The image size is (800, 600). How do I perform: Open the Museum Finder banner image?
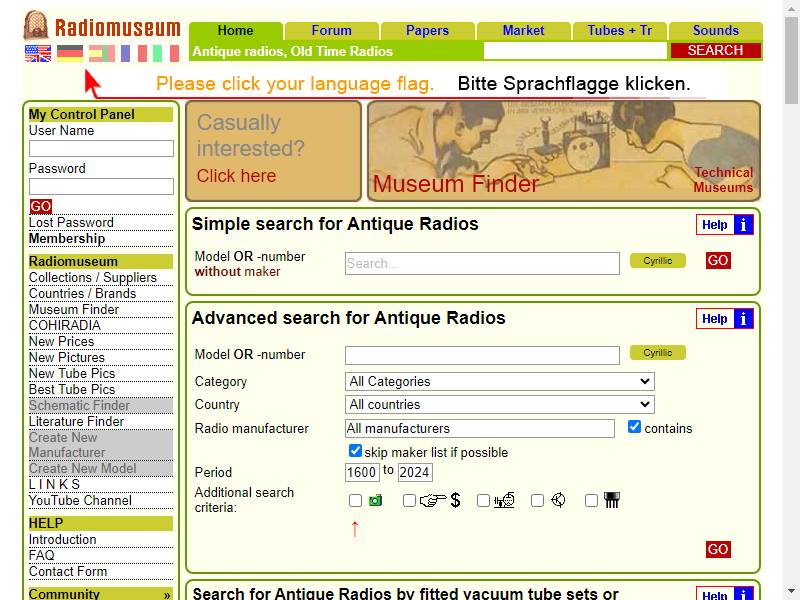(x=564, y=151)
